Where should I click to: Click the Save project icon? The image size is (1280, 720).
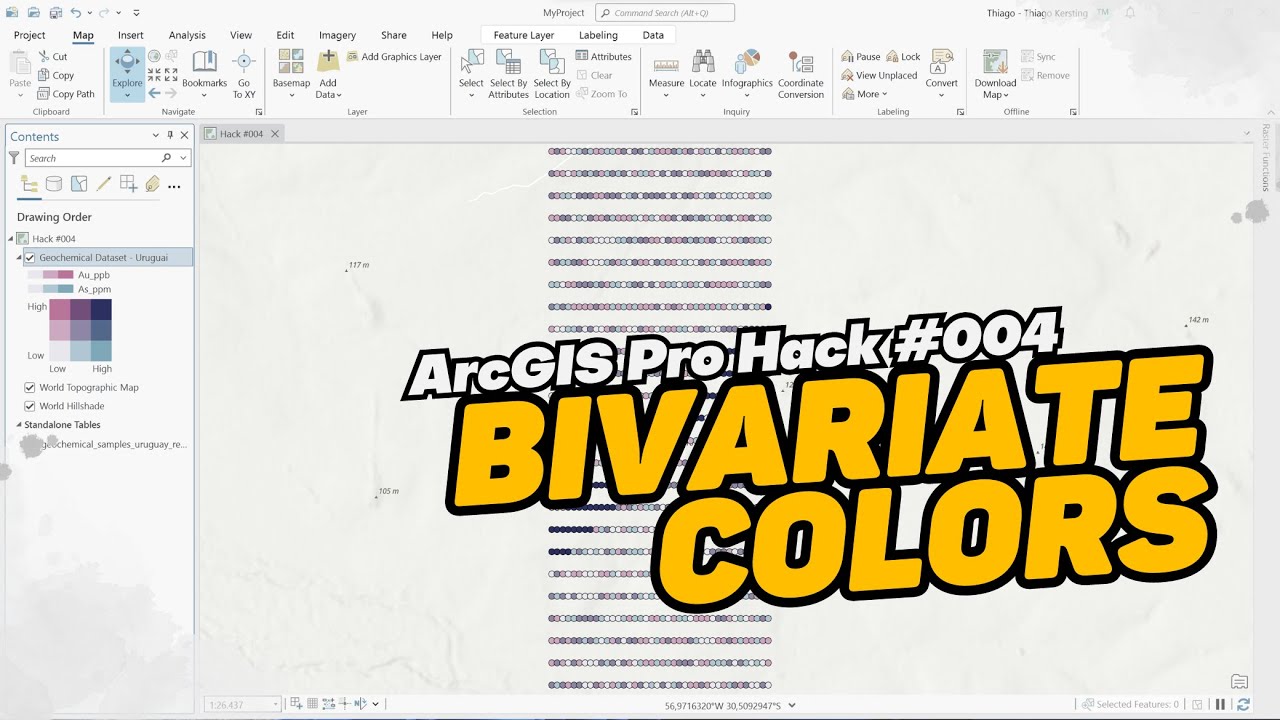55,12
